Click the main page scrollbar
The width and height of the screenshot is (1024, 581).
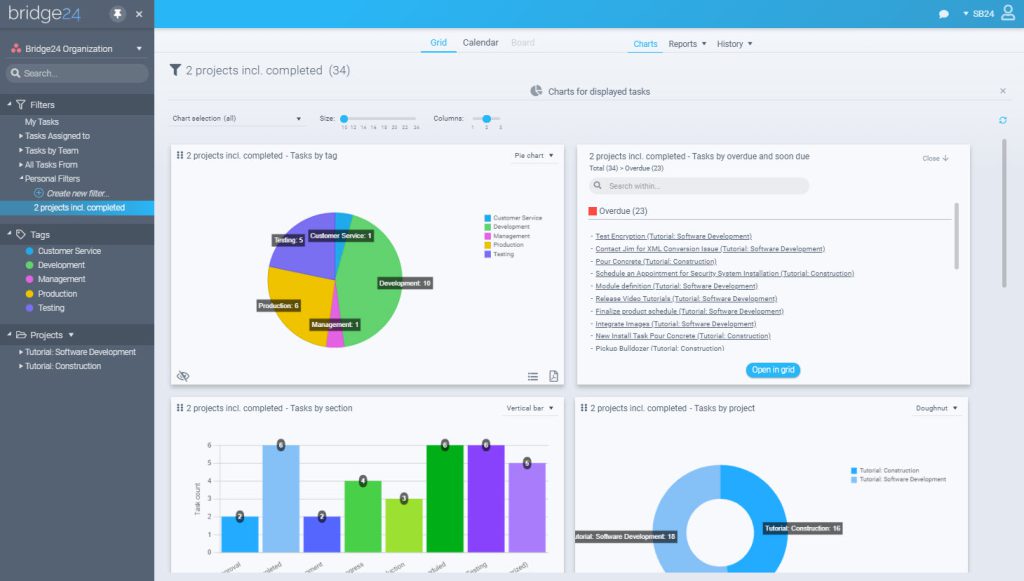(1004, 213)
